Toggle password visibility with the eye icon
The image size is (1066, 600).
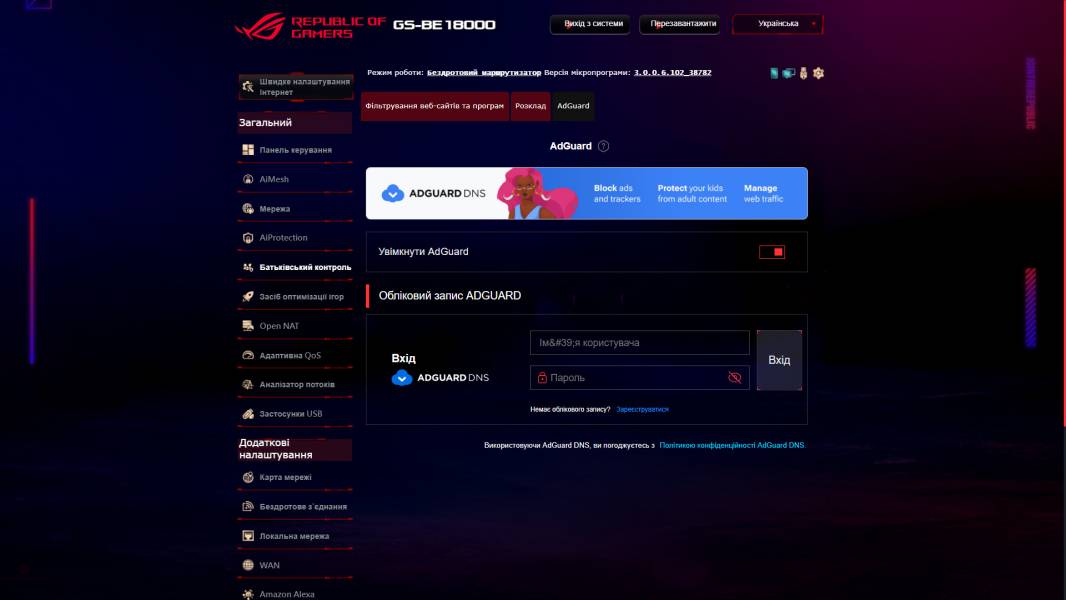[736, 377]
